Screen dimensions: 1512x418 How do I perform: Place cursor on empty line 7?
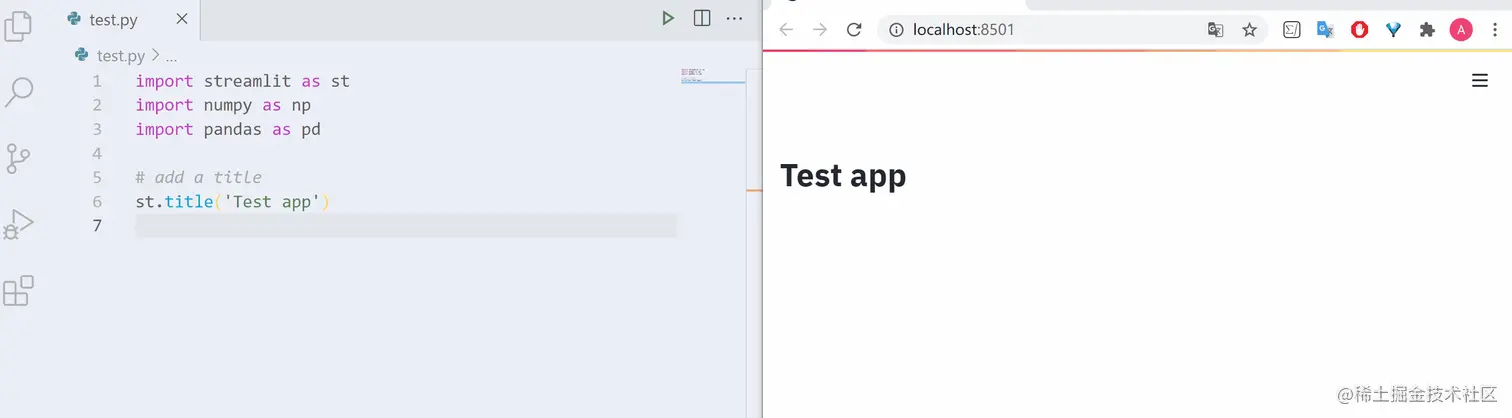(x=405, y=225)
